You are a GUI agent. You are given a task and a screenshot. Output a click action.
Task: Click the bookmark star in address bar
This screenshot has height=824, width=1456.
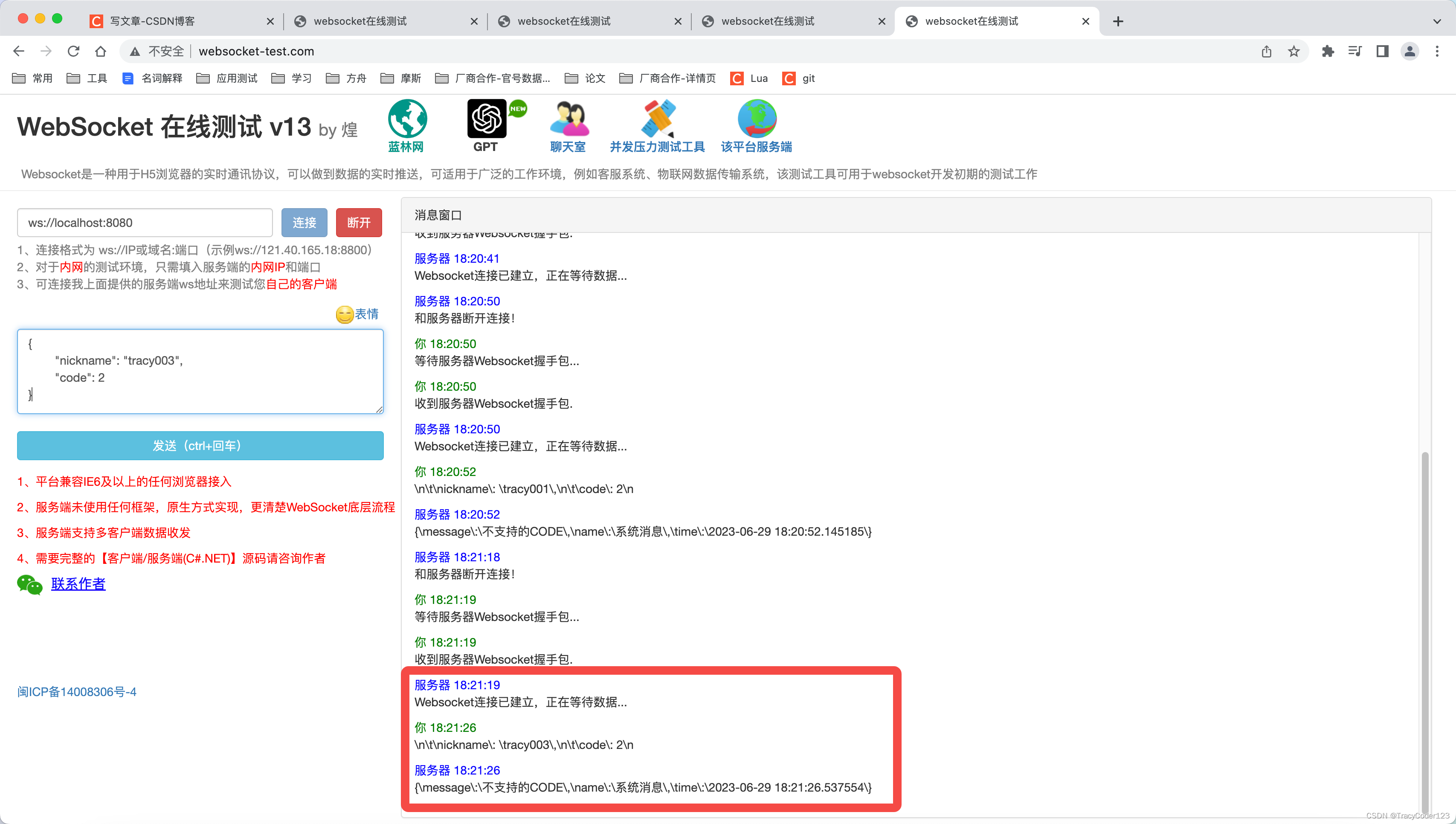coord(1294,51)
